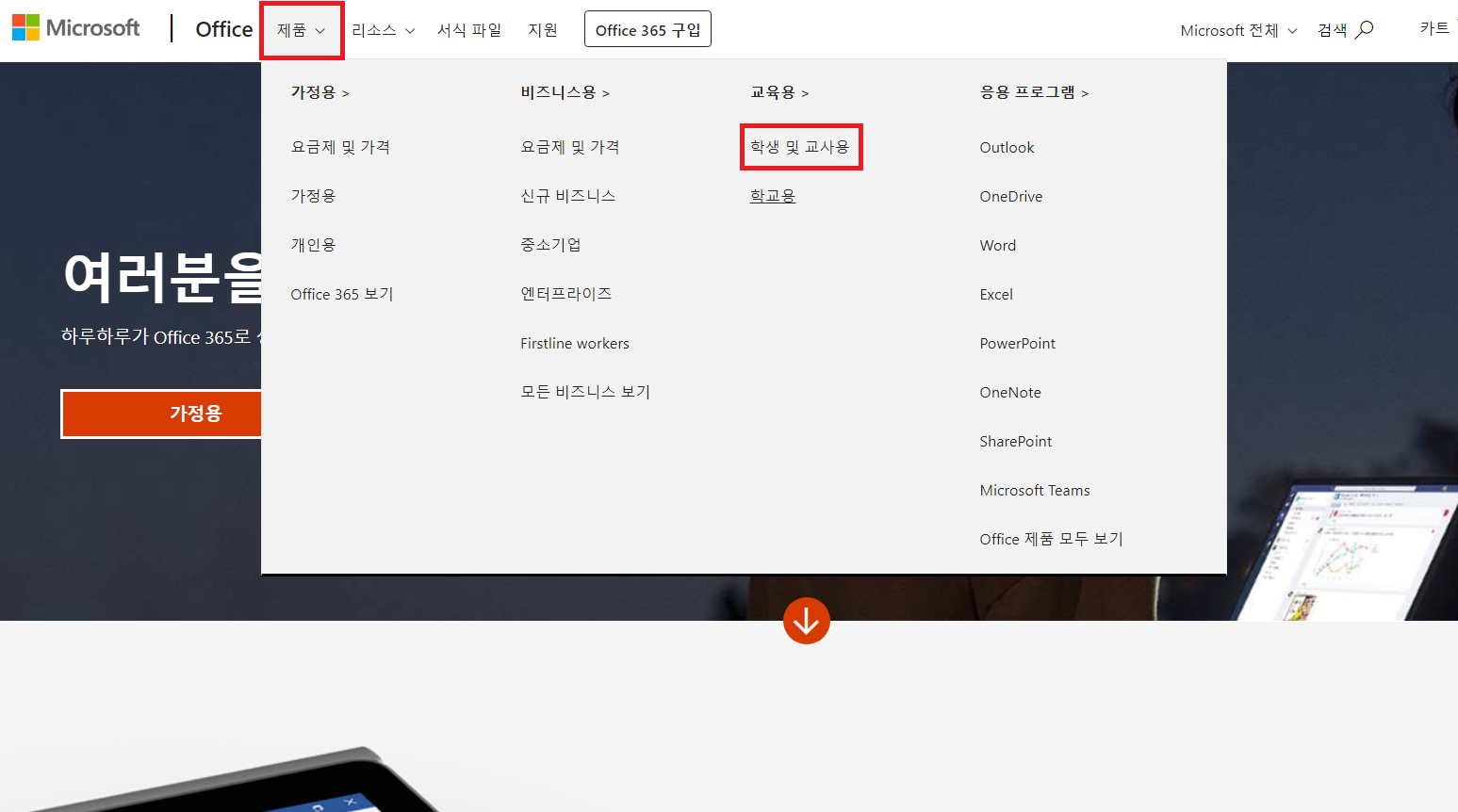Select Office 제품 모두 보기 link

[x=1052, y=539]
